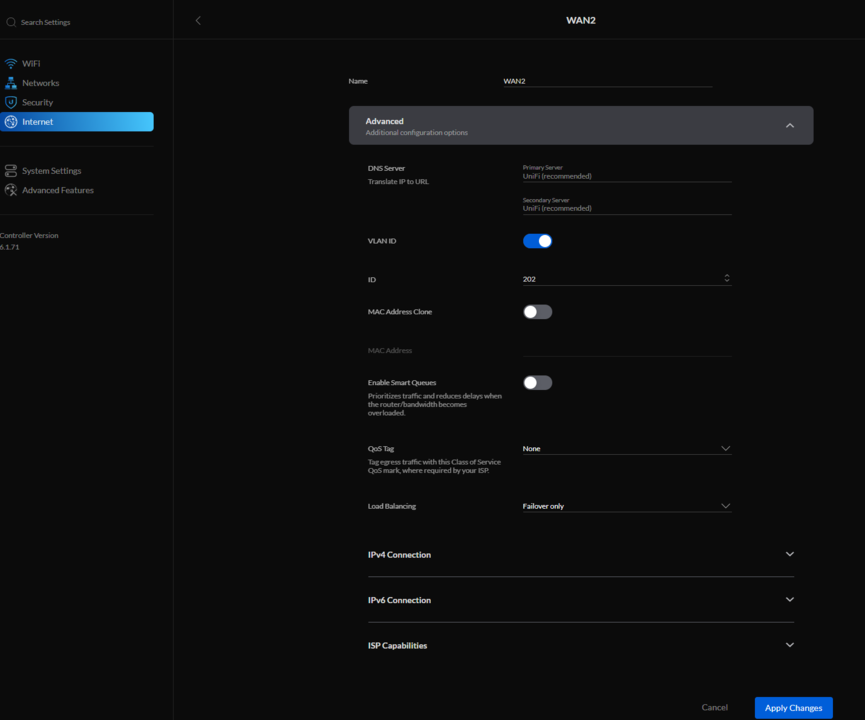Click the System Settings icon
This screenshot has width=865, height=720.
11,171
